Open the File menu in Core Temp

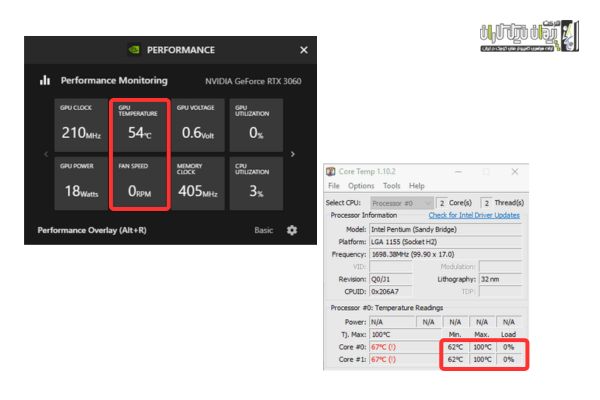point(334,186)
